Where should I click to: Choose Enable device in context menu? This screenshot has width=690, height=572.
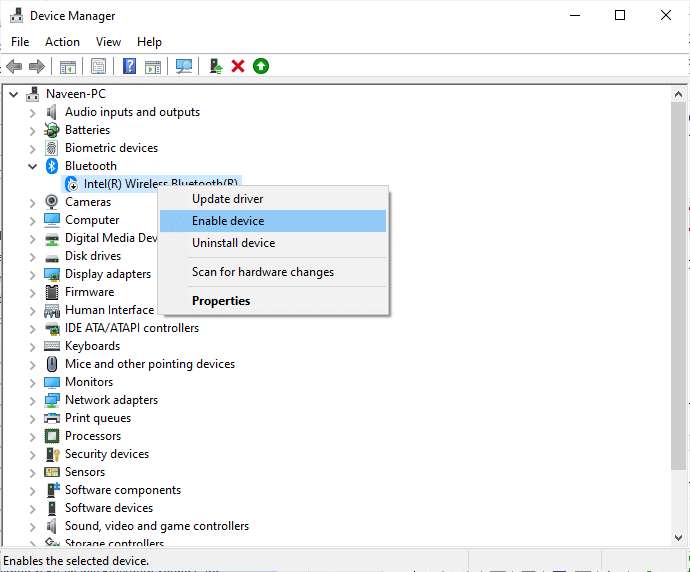tap(228, 221)
